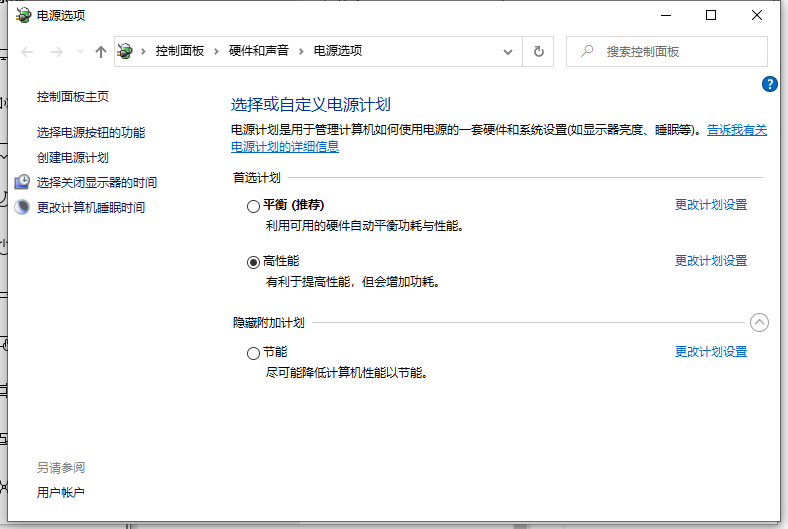Click the search magnifier icon
788x529 pixels.
coord(587,51)
